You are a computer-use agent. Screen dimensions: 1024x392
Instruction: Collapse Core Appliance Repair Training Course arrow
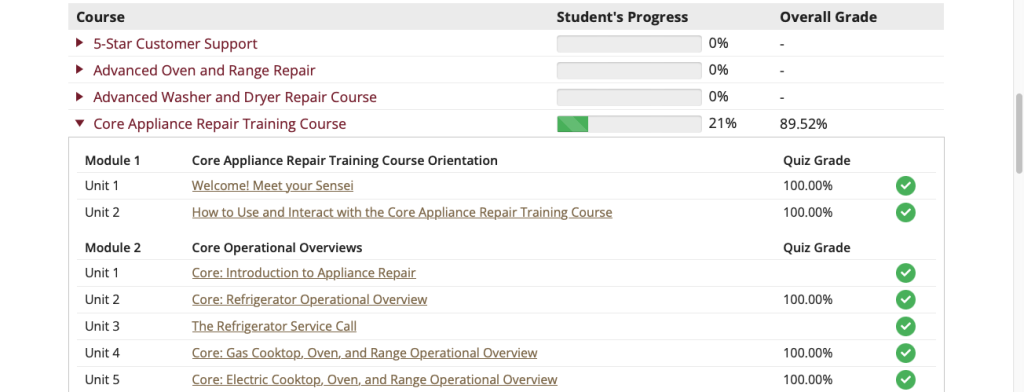point(80,123)
